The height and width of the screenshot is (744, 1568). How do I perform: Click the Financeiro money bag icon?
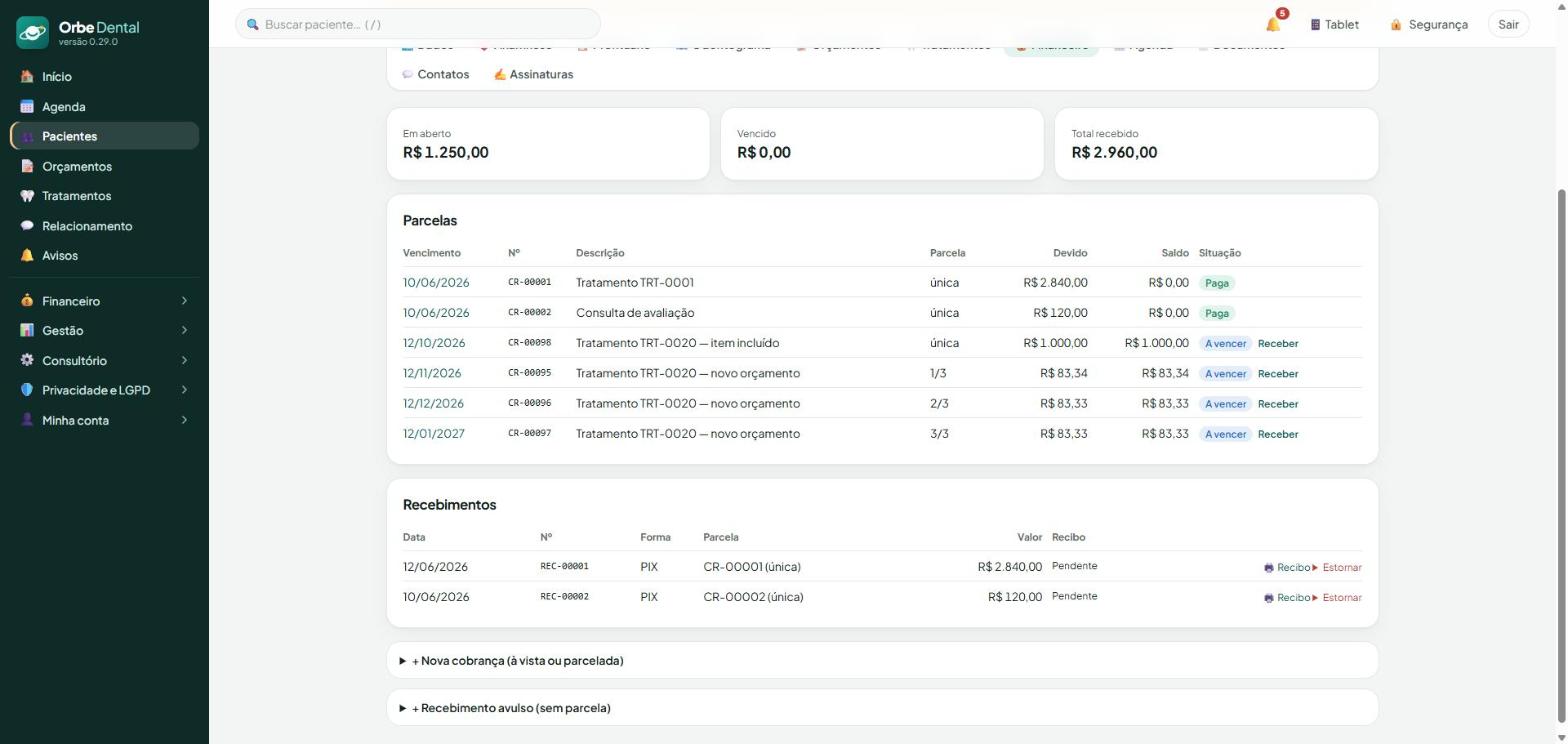coord(27,301)
